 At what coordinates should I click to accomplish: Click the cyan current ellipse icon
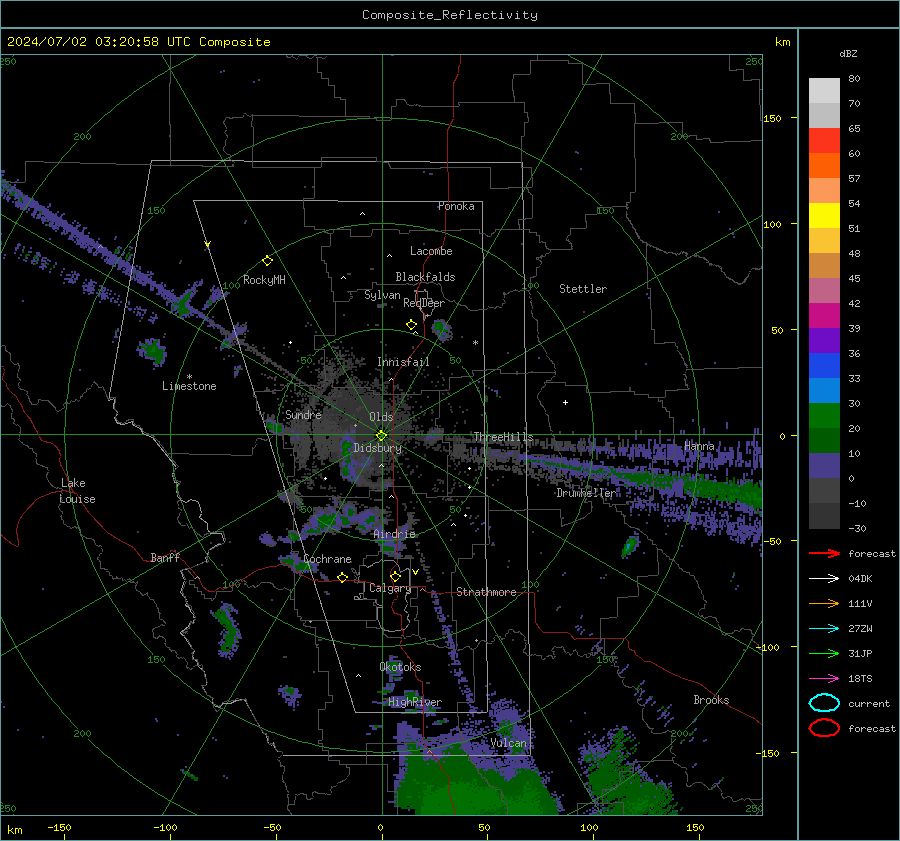[824, 703]
